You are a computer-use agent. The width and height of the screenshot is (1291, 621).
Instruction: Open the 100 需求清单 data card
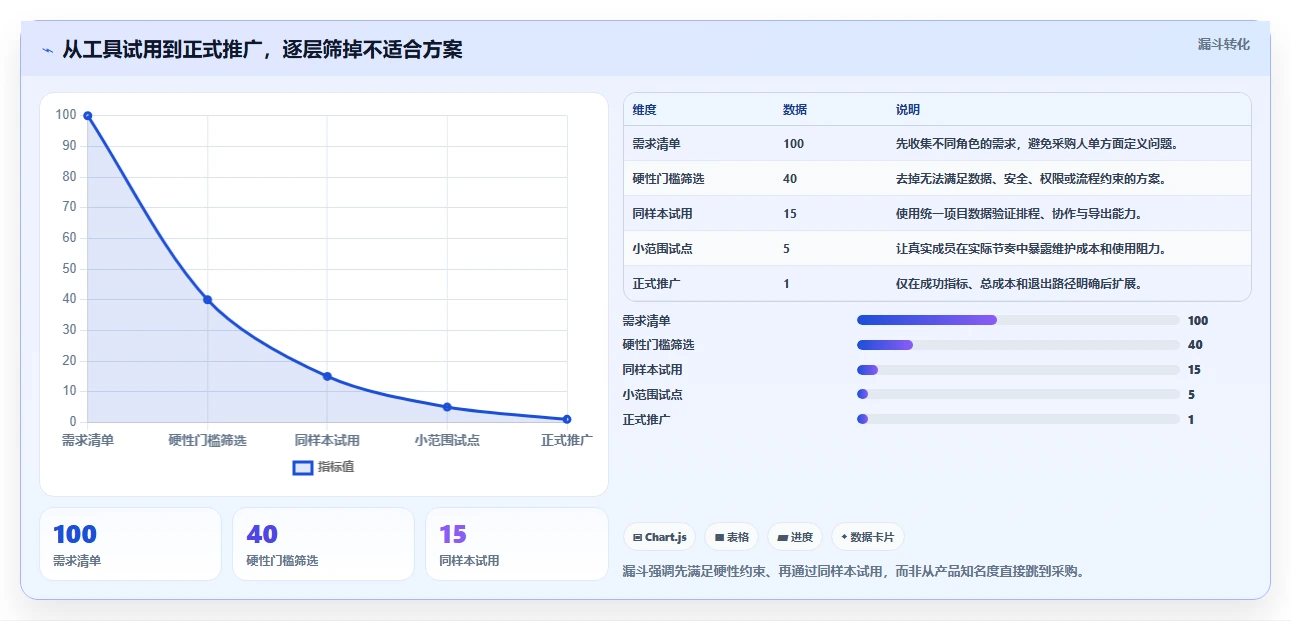pos(130,544)
